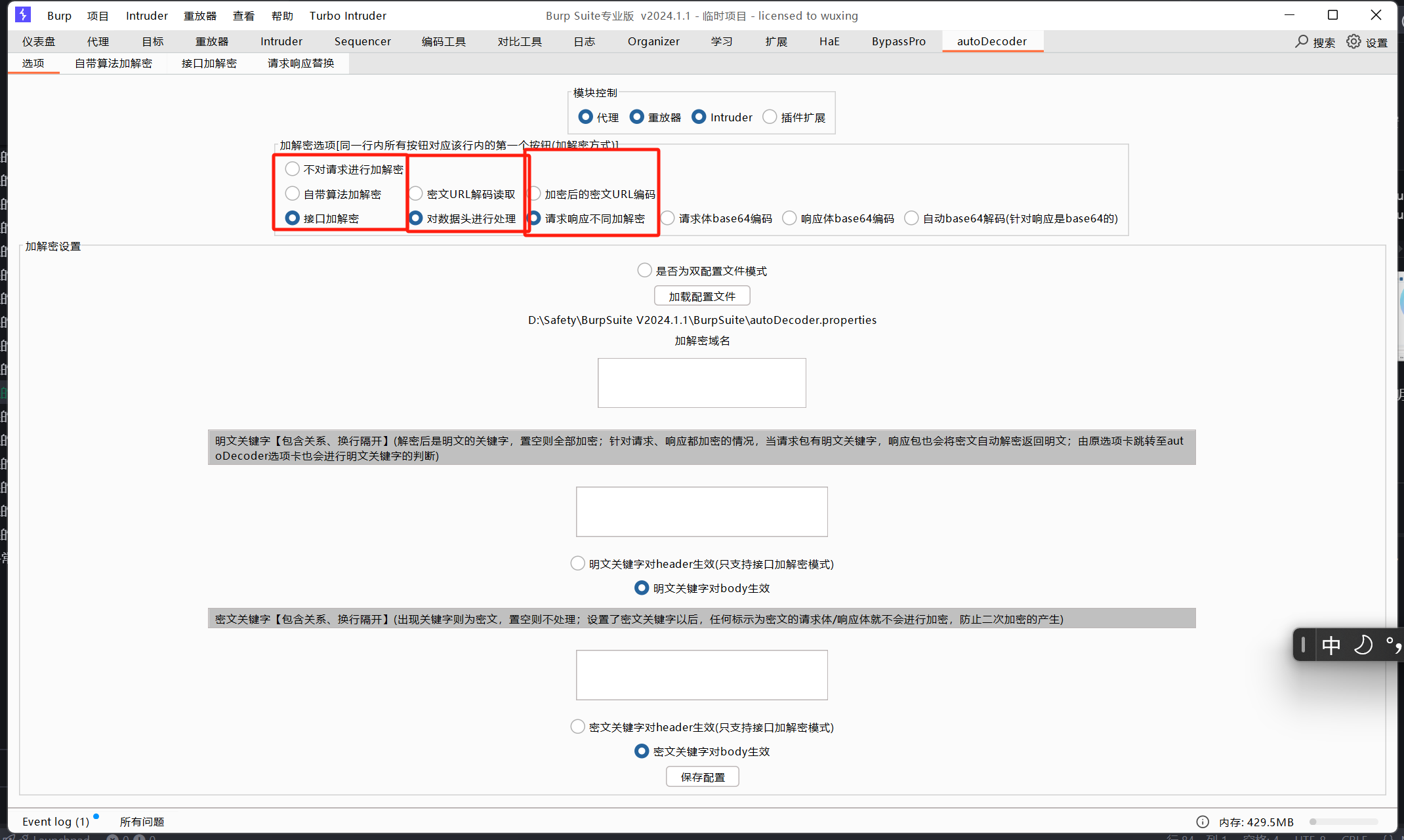Open the 自带算法加解密 sub-tab

[113, 63]
